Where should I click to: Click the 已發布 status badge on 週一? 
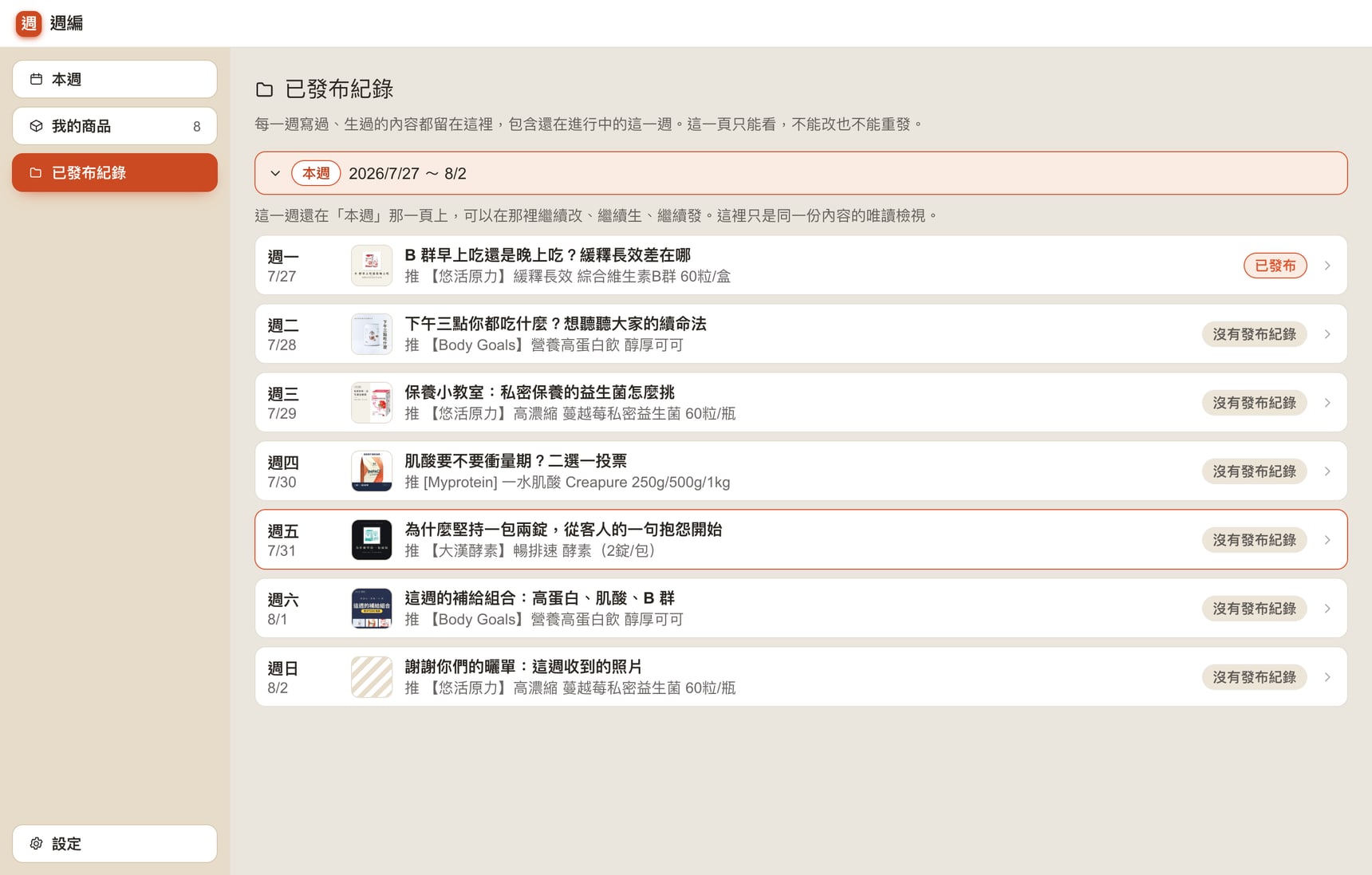click(x=1275, y=266)
